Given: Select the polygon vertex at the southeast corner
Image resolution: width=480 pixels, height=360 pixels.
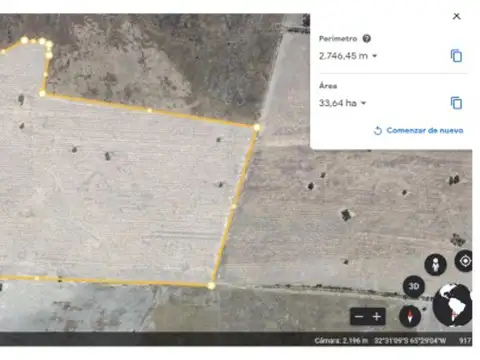Looking at the screenshot, I should tap(211, 286).
